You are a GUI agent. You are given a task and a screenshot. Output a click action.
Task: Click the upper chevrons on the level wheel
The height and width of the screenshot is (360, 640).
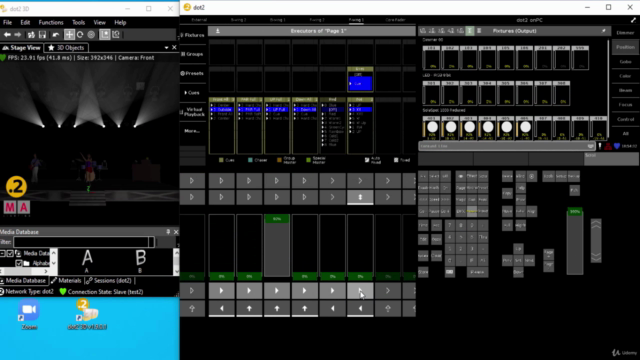click(596, 225)
